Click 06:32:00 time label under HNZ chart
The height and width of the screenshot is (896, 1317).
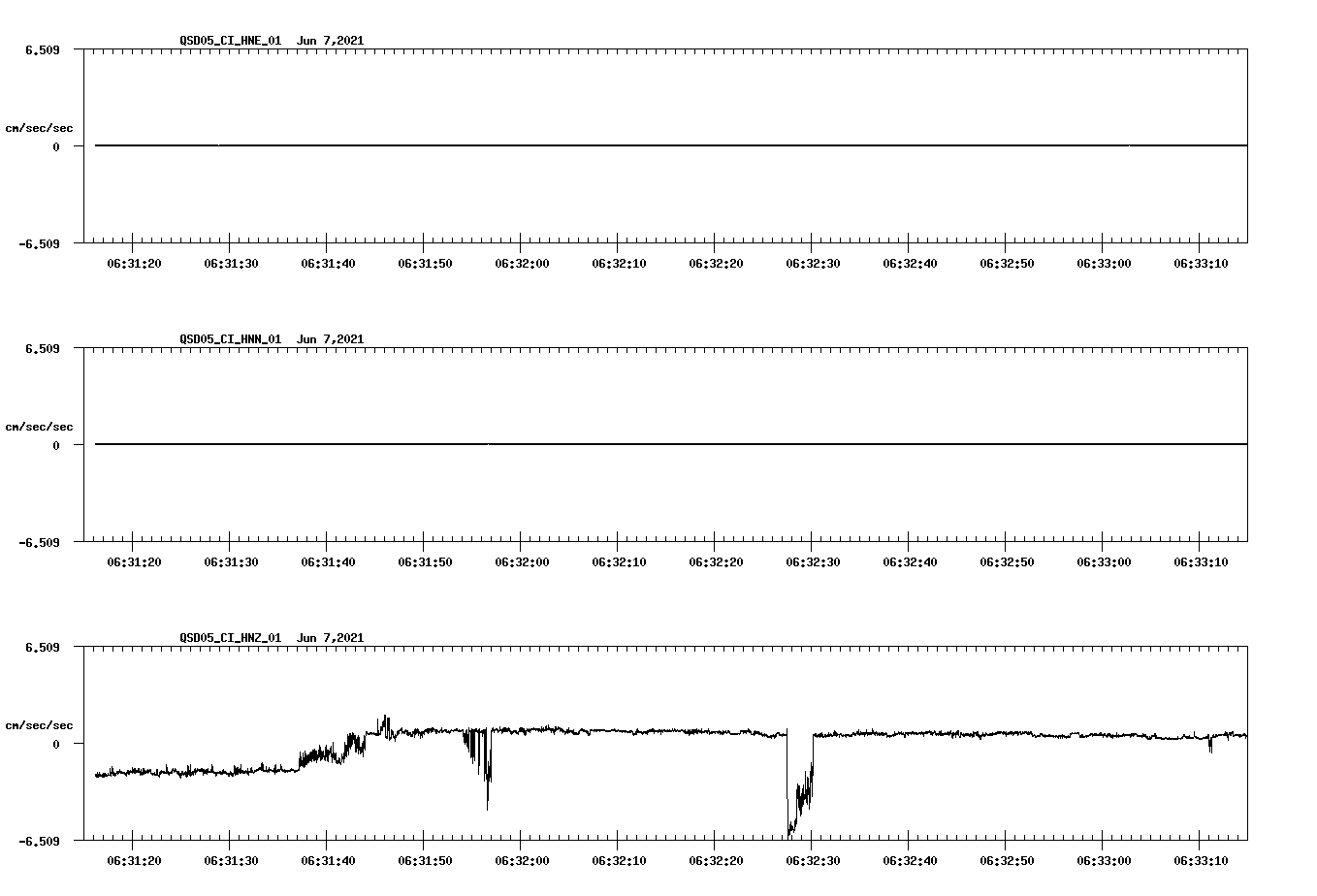(x=522, y=861)
